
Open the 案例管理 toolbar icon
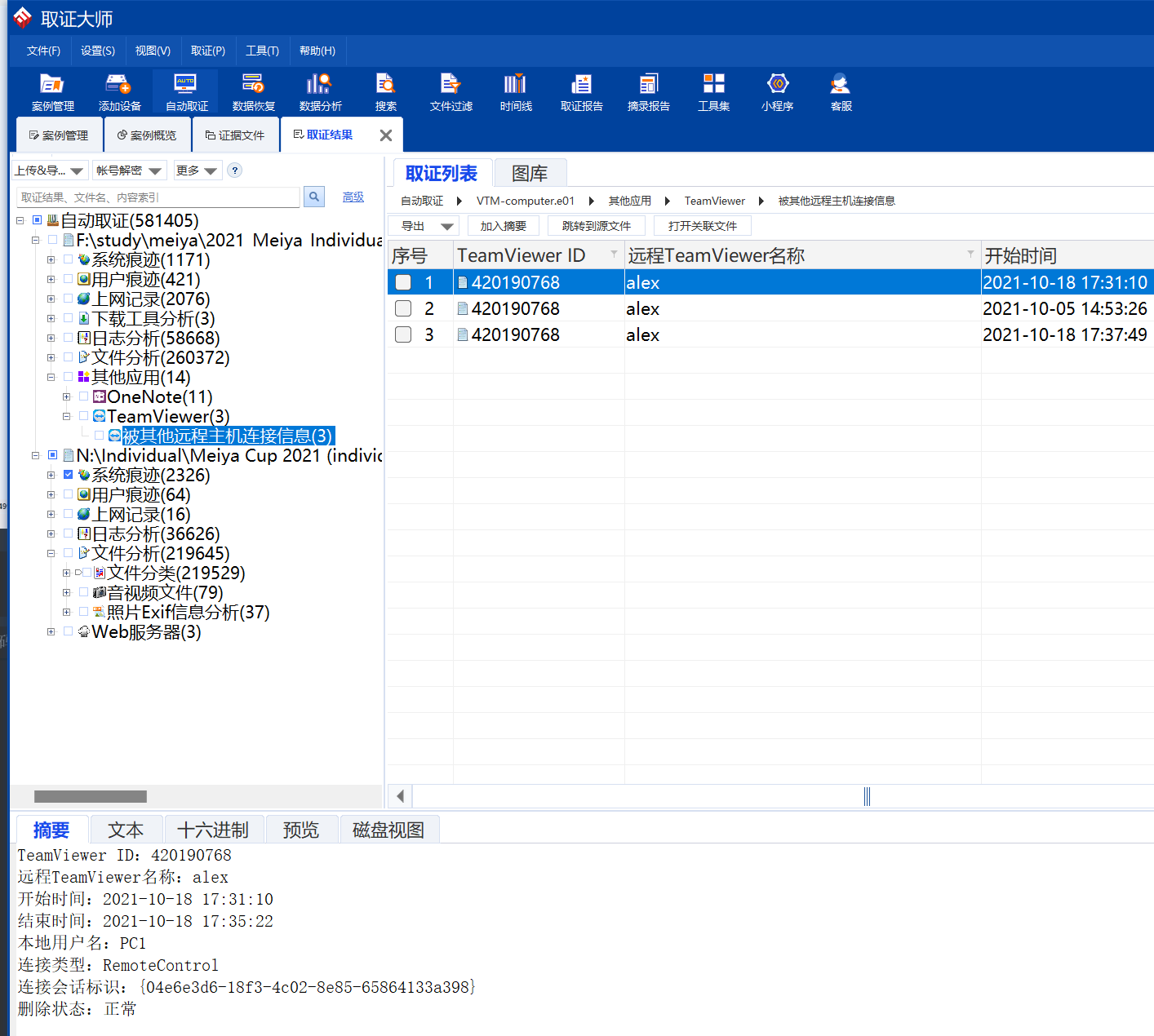tap(52, 91)
